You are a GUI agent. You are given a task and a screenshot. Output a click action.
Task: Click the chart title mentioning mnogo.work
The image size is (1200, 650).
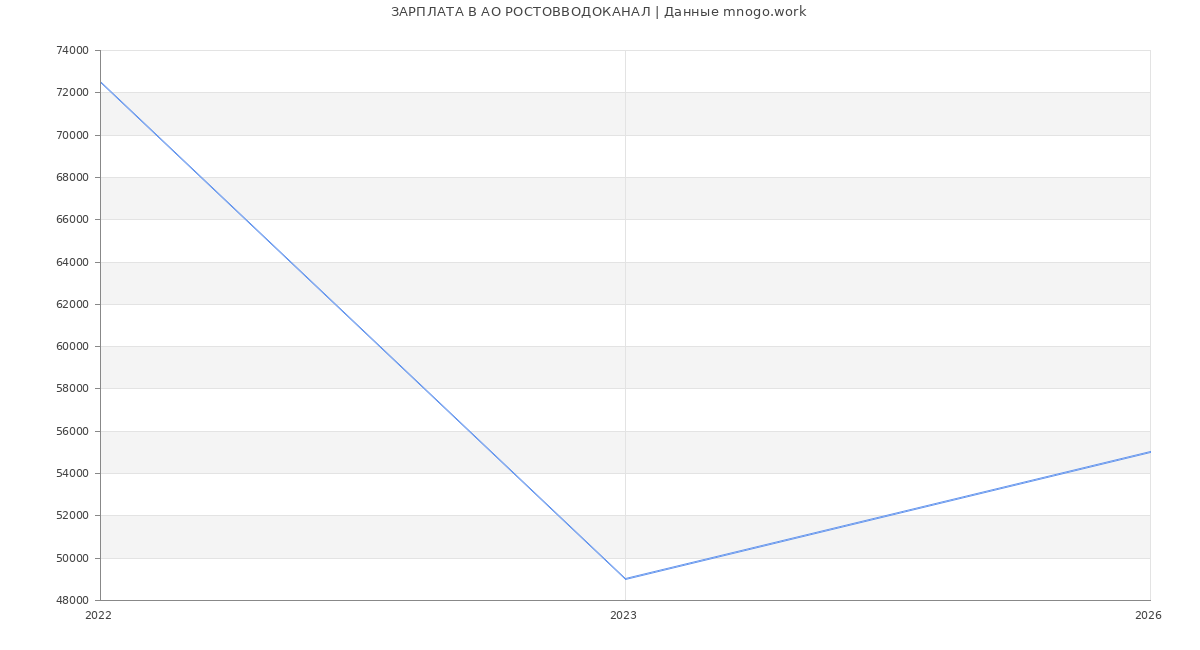[598, 12]
